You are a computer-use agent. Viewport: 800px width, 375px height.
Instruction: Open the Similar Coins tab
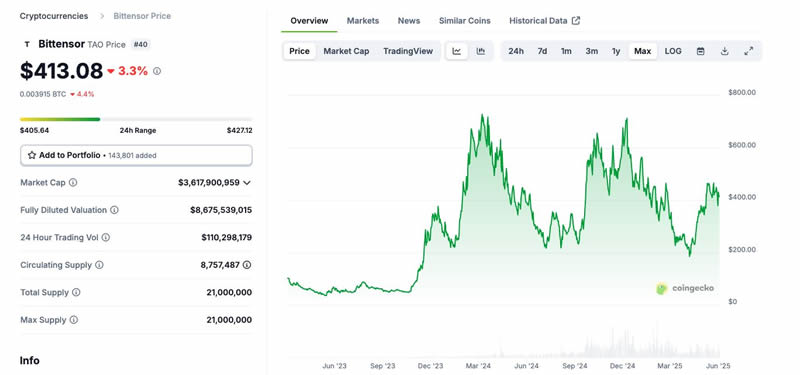(x=465, y=21)
